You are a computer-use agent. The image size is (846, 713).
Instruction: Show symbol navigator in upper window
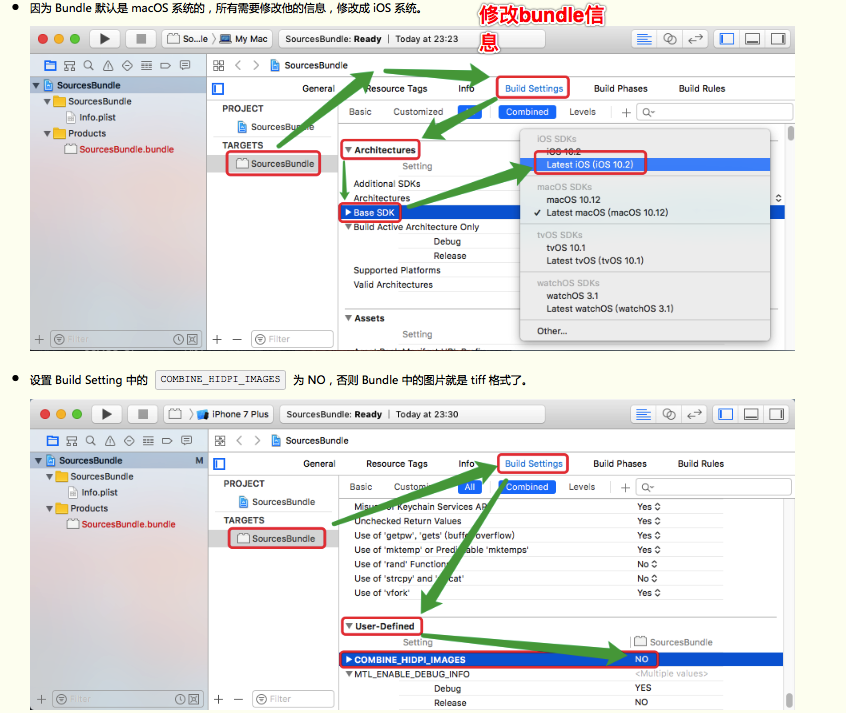coord(70,66)
